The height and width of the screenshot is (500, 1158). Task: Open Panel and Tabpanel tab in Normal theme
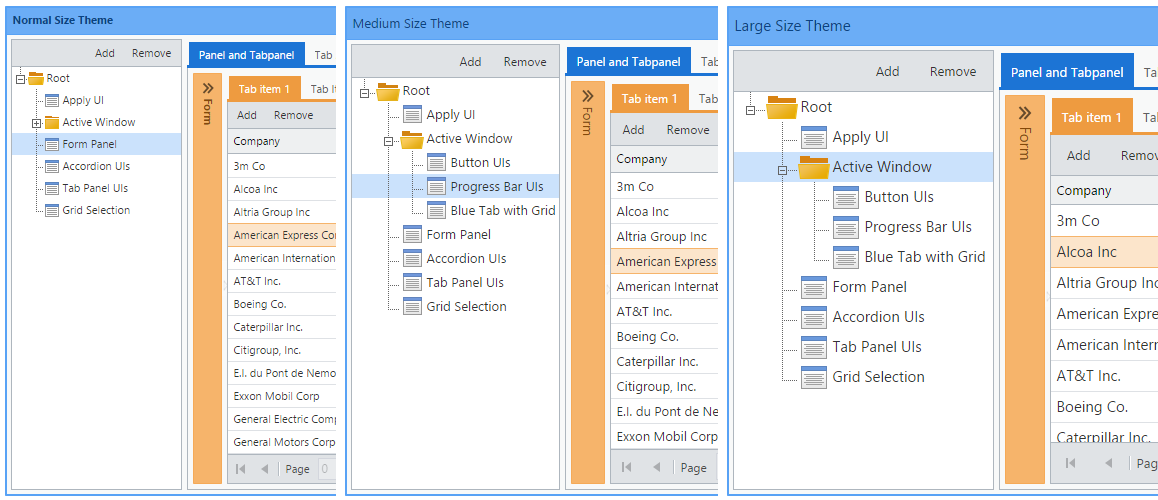coord(247,55)
